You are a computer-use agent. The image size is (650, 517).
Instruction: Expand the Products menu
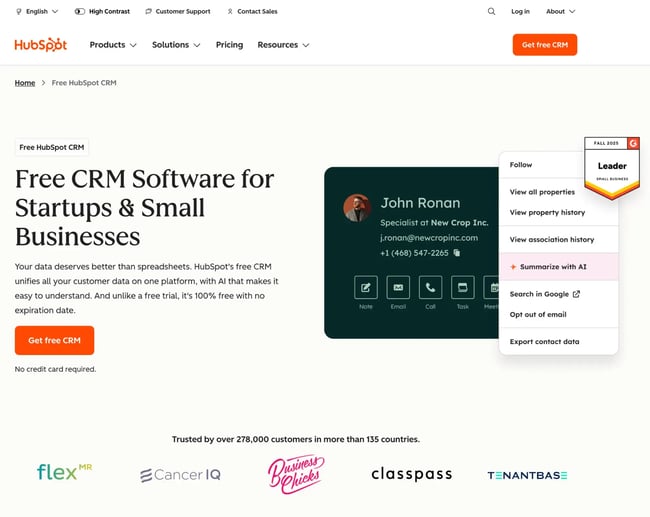(x=113, y=45)
